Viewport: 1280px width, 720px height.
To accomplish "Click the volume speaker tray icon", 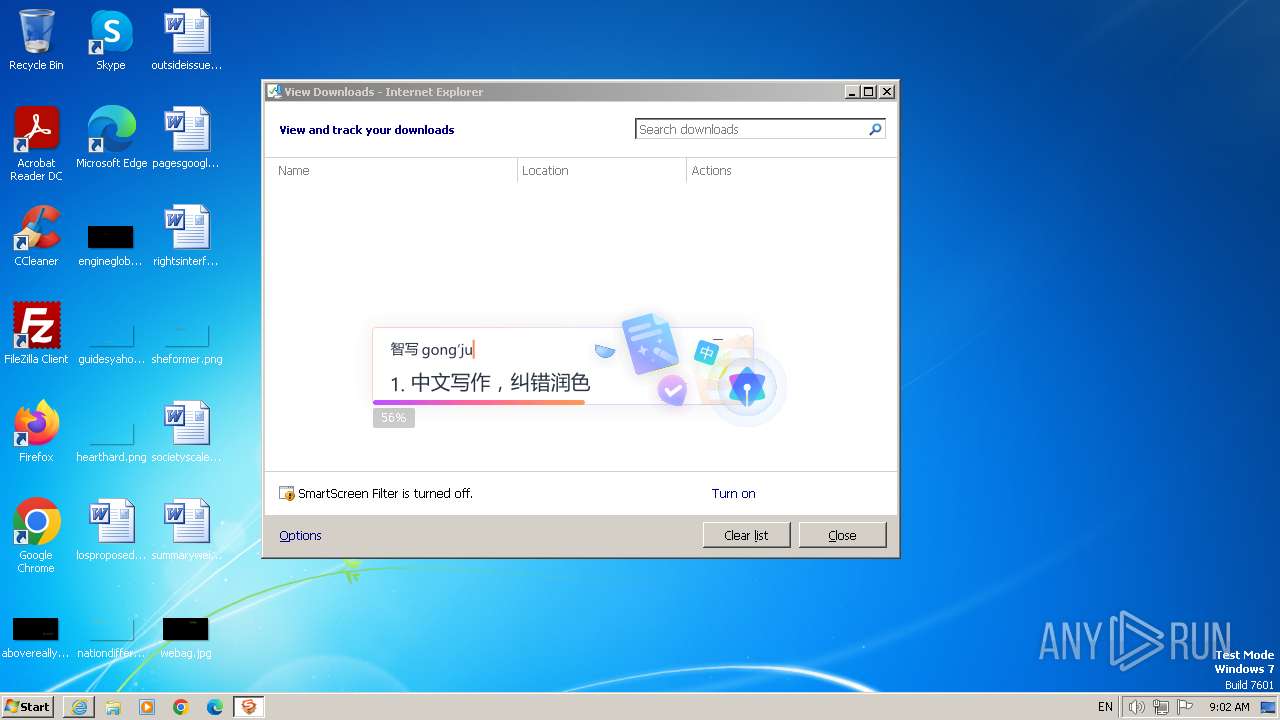I will tap(1136, 707).
